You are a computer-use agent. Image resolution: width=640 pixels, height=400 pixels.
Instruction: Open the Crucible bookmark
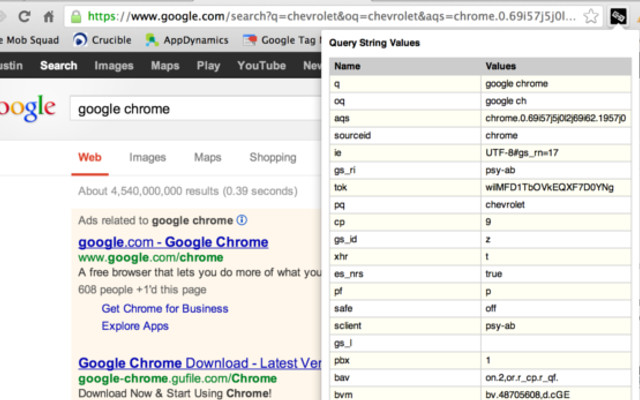click(x=102, y=40)
